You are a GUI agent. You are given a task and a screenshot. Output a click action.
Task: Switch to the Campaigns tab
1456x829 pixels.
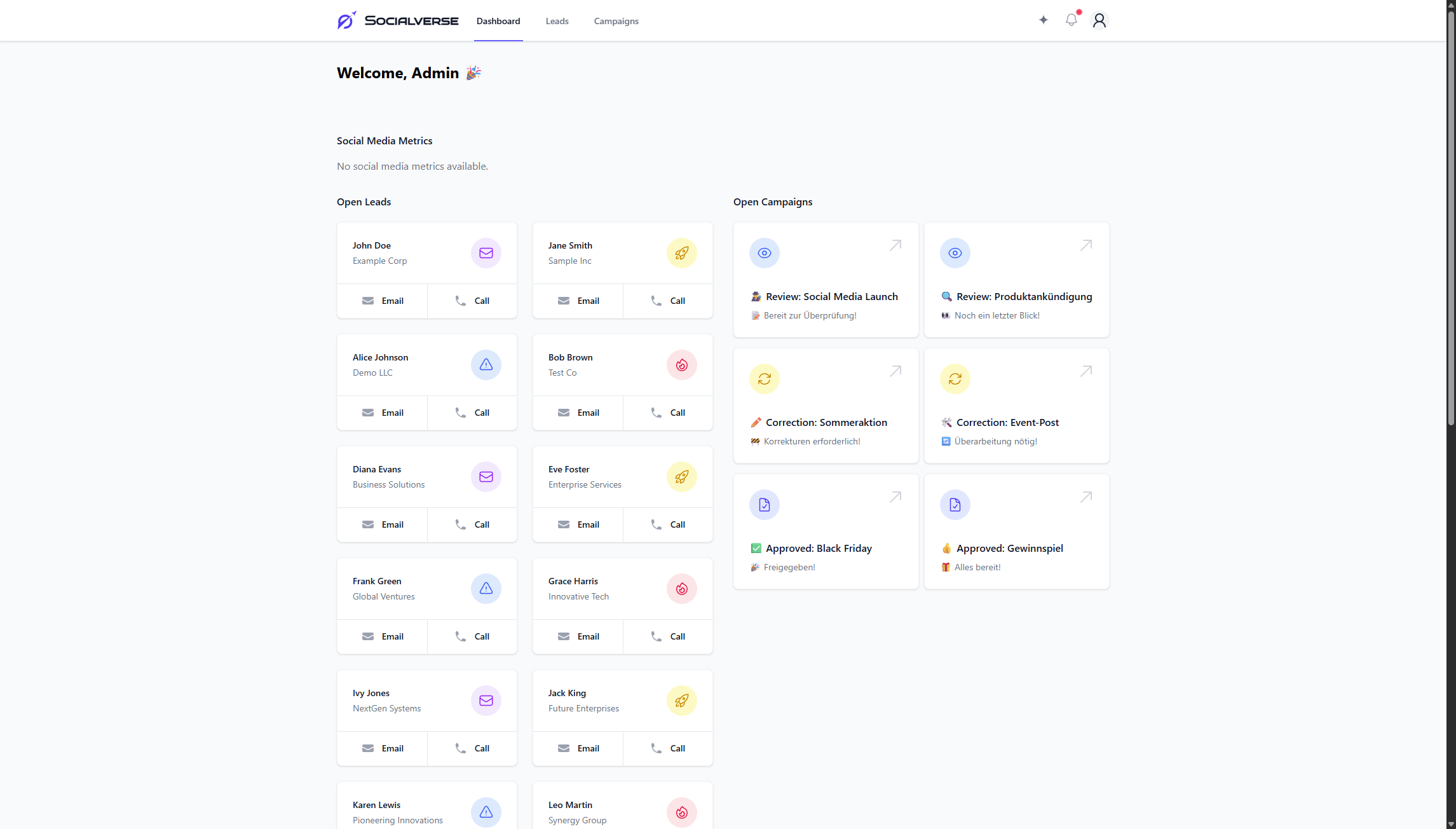616,21
